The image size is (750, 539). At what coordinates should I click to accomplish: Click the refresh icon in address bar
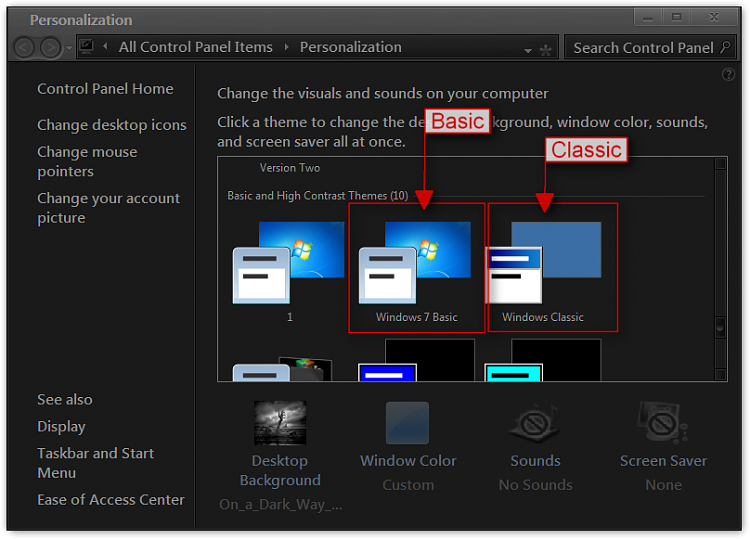pyautogui.click(x=545, y=50)
